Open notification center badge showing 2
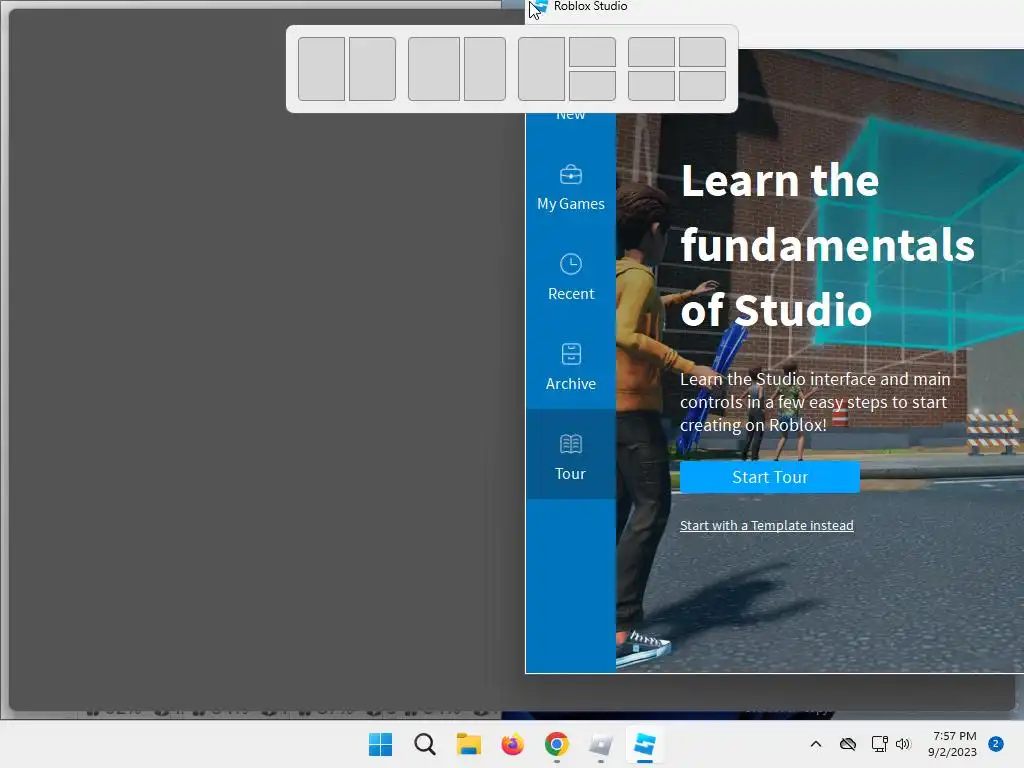Image resolution: width=1024 pixels, height=768 pixels. (995, 744)
